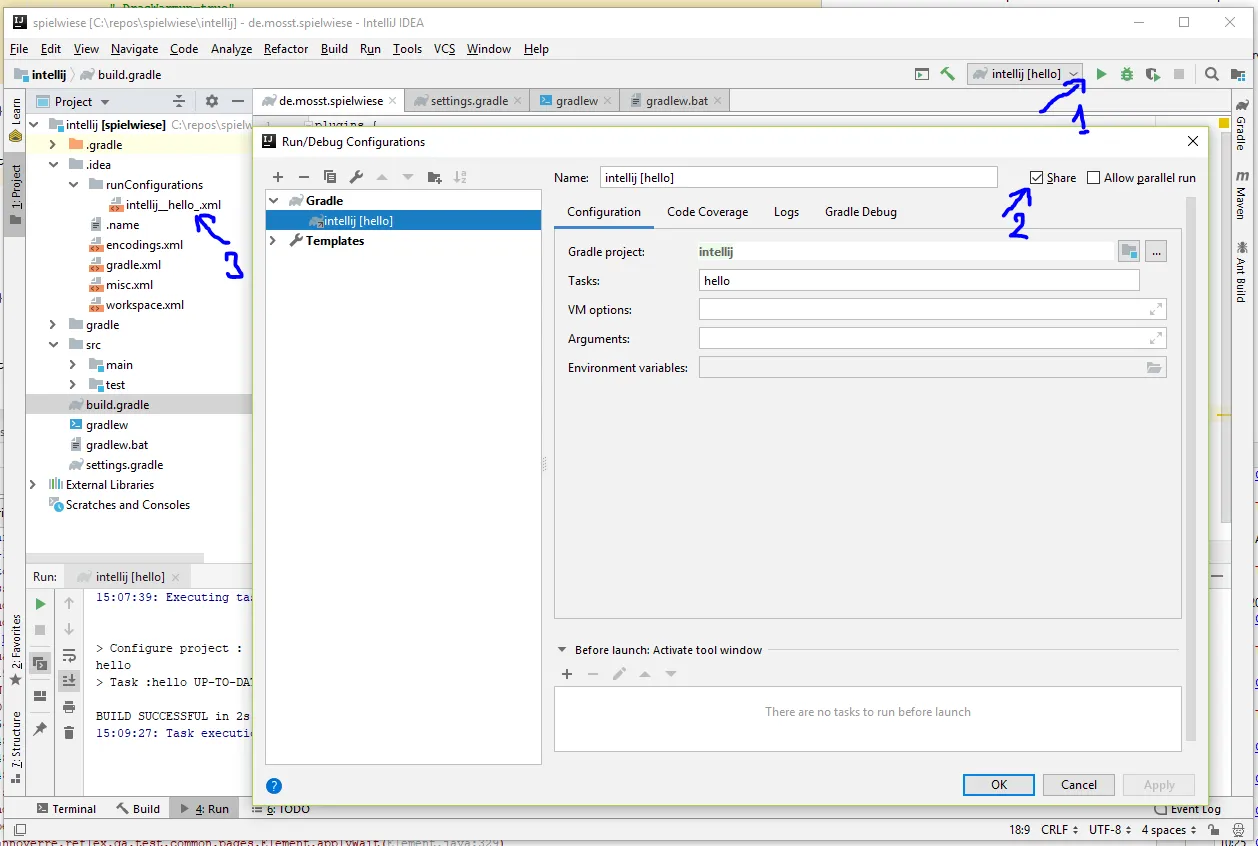1258x846 pixels.
Task: Click the Build project hammer icon in the main toolbar
Action: [947, 74]
